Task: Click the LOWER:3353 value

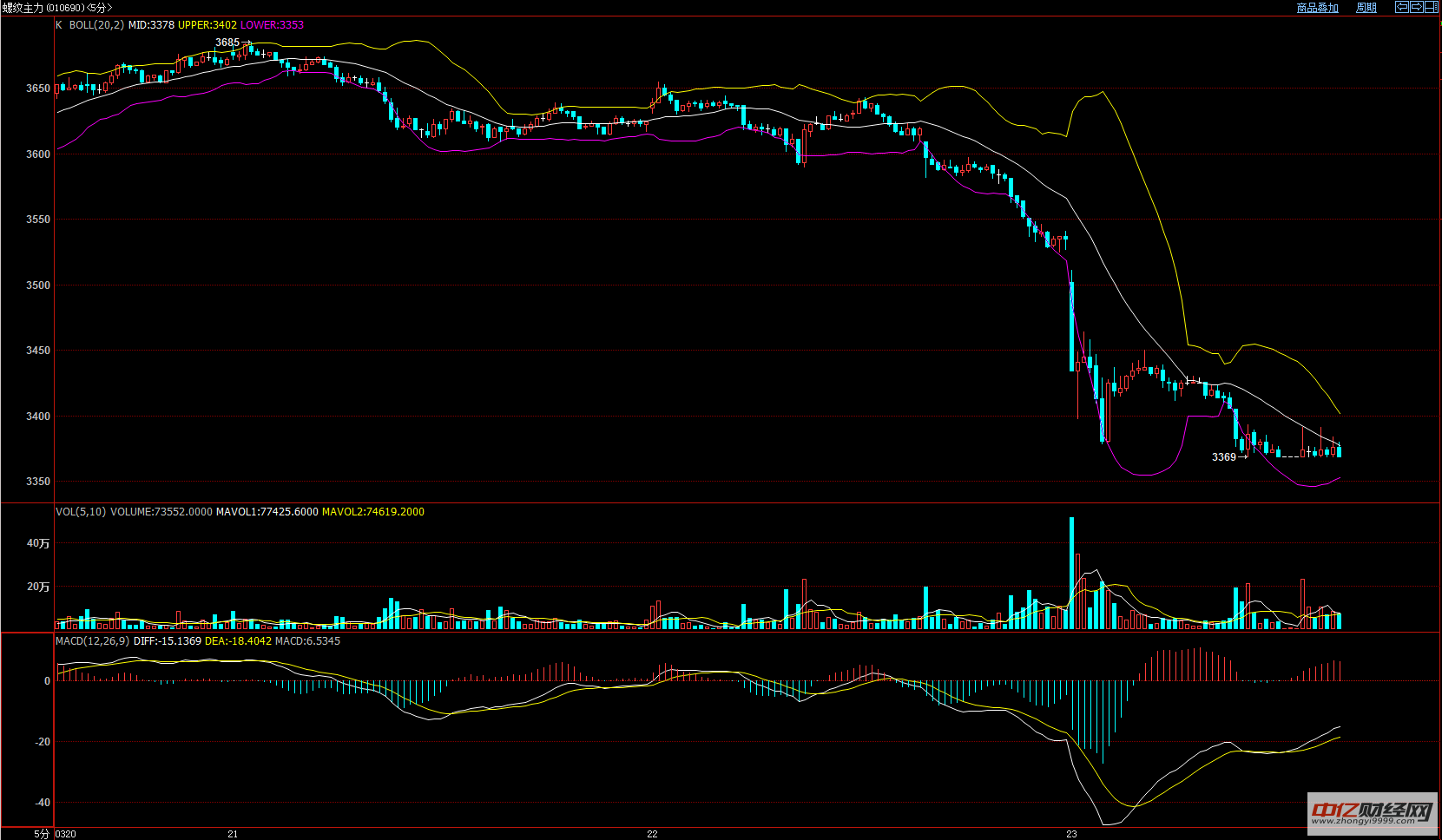Action: [272, 25]
